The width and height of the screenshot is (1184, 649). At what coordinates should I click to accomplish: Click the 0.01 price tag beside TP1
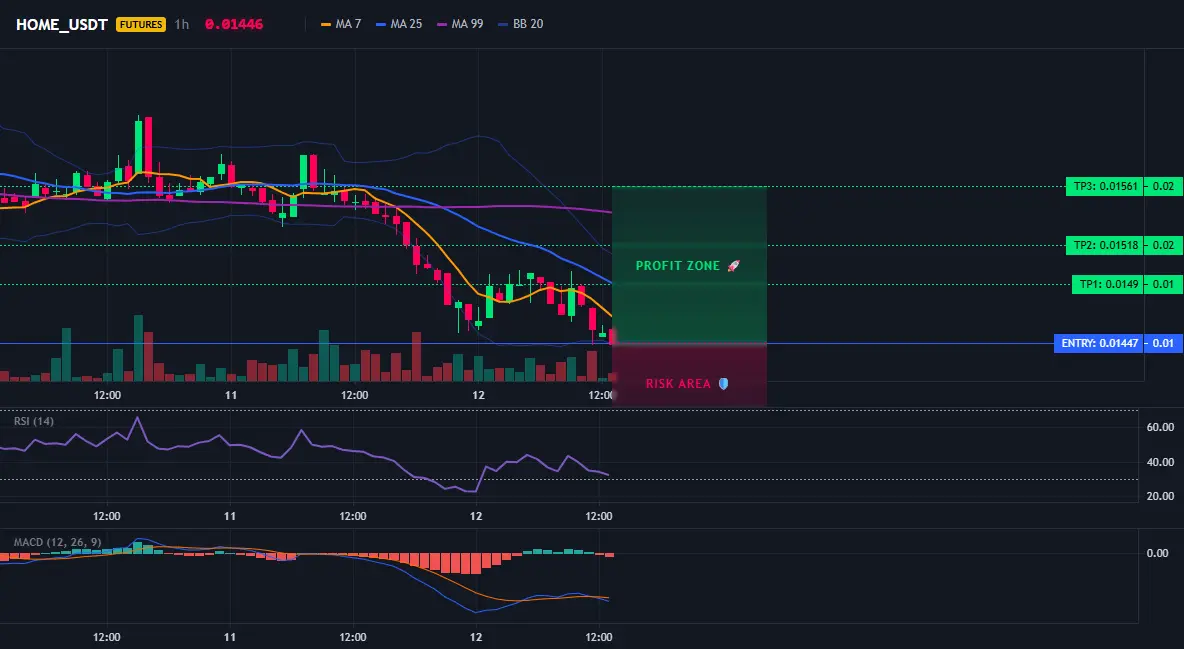click(x=1163, y=285)
